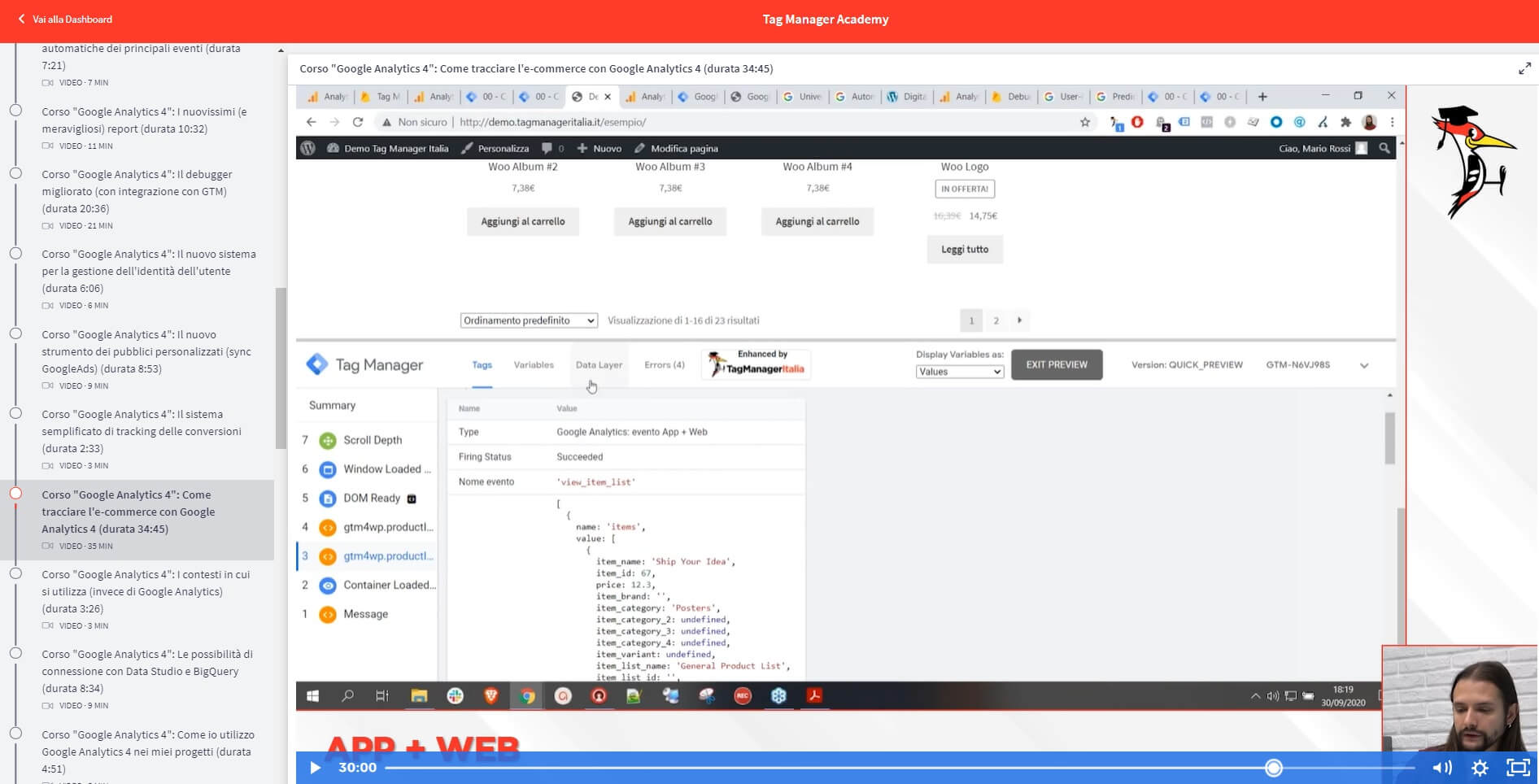Image resolution: width=1539 pixels, height=784 pixels.
Task: Click WordPress logo in admin bar
Action: (308, 148)
